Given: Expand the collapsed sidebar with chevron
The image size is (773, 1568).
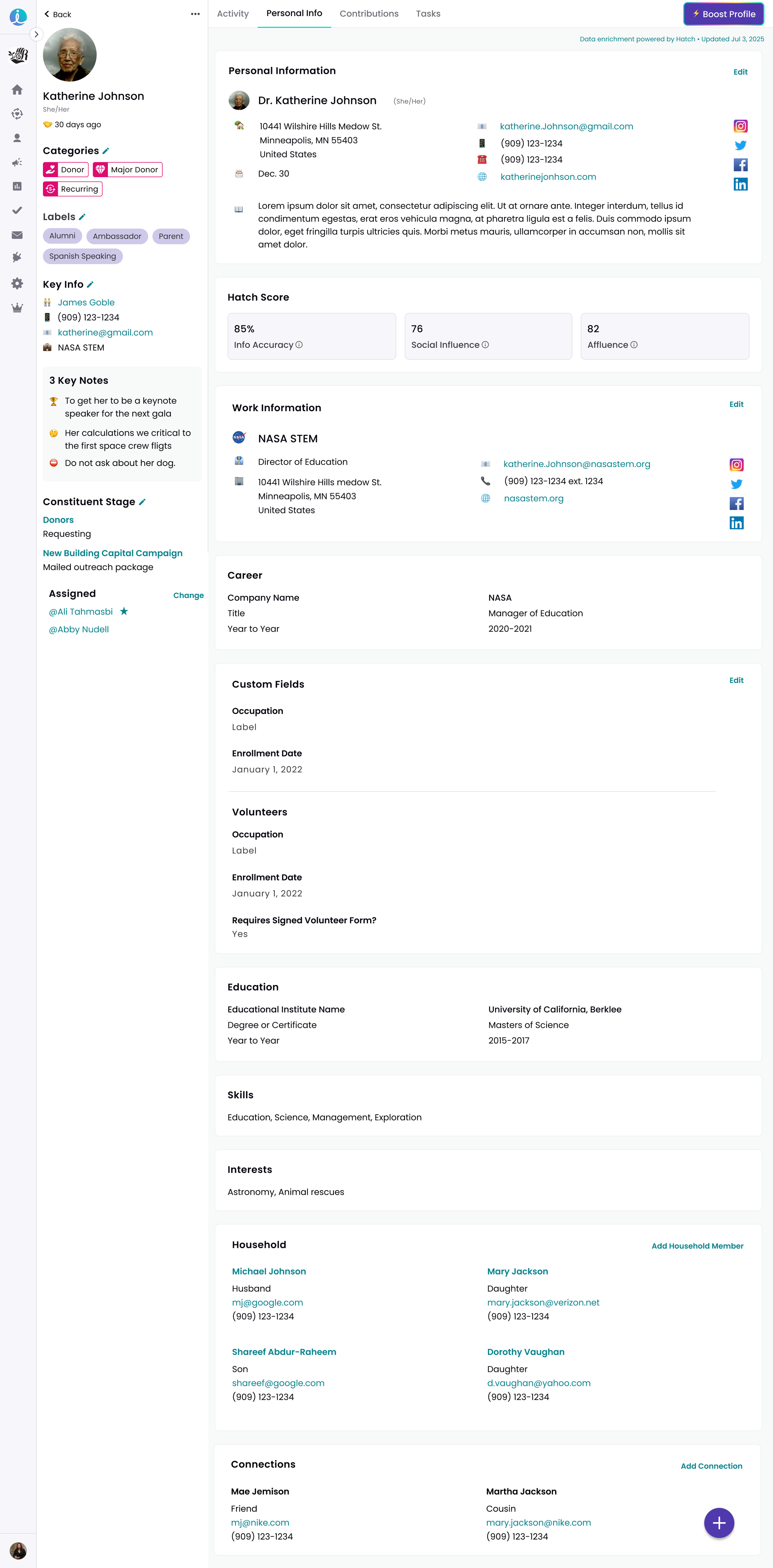Looking at the screenshot, I should (x=36, y=35).
